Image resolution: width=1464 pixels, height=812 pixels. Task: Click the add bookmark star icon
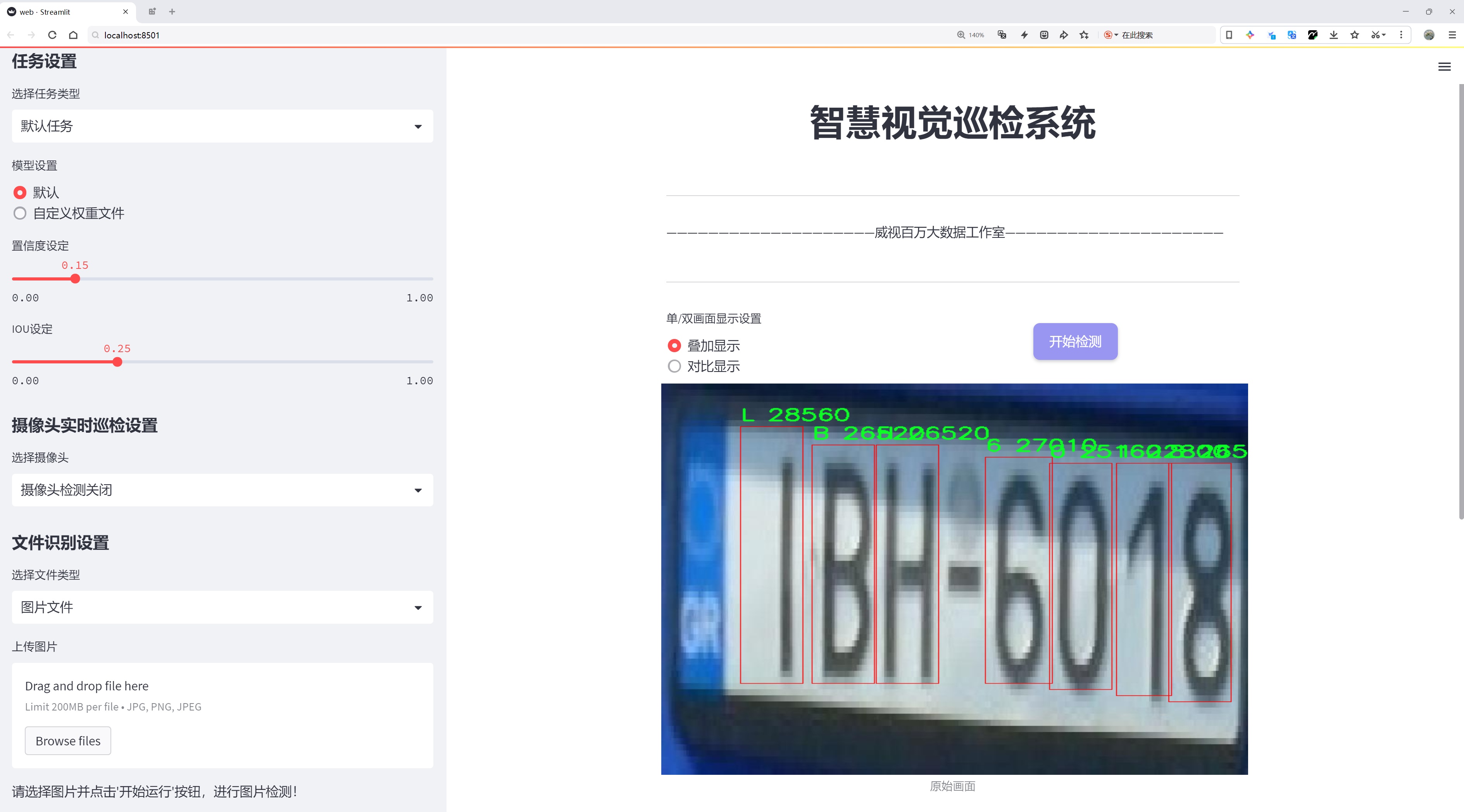[1084, 35]
